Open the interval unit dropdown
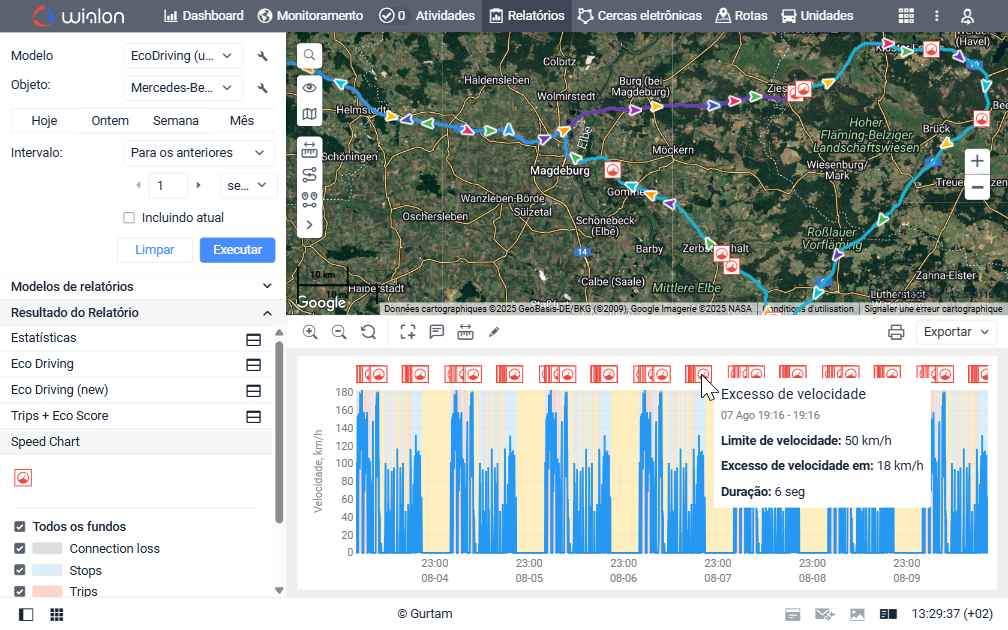The width and height of the screenshot is (1008, 630). [248, 185]
